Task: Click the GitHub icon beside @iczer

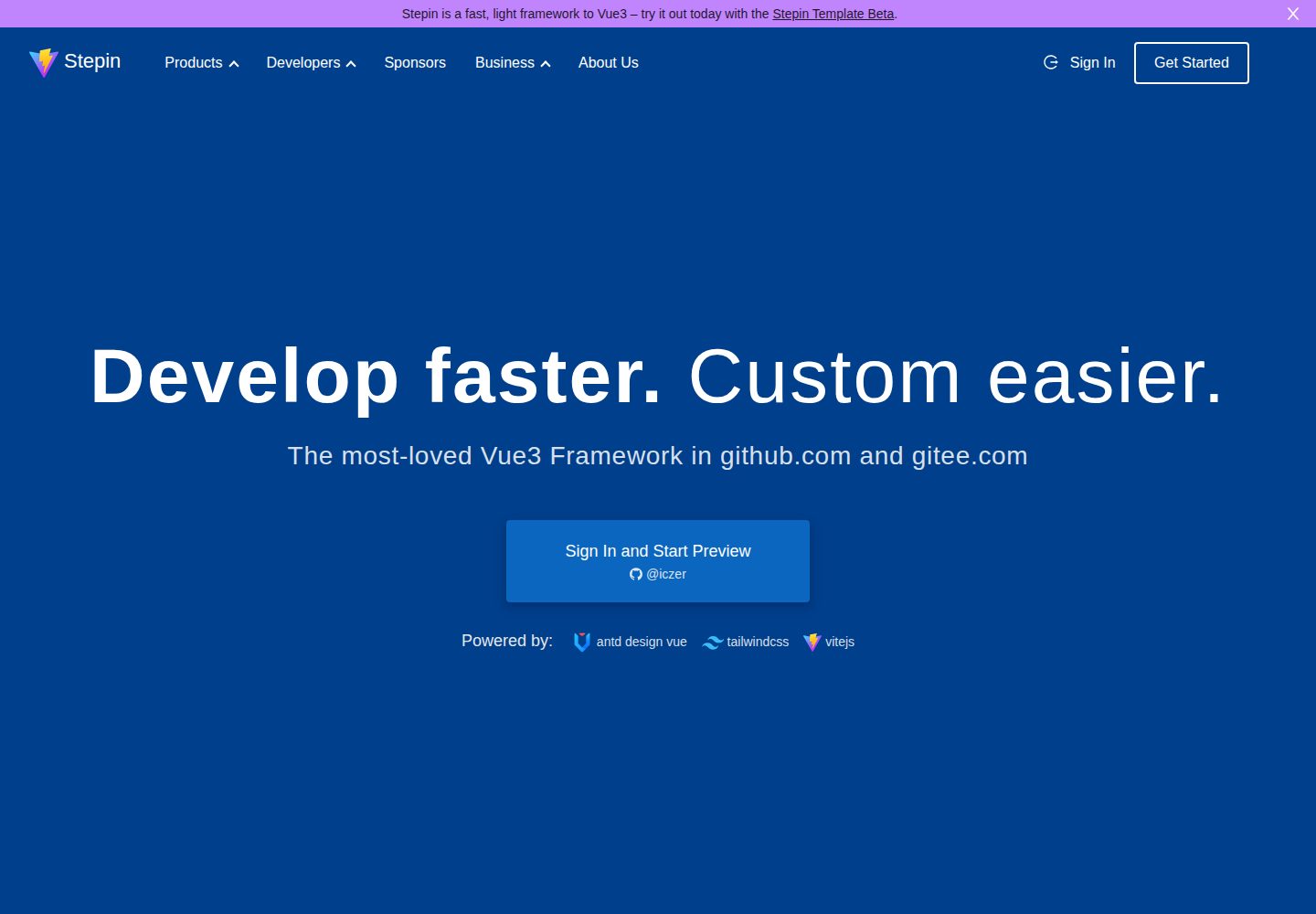Action: point(636,574)
